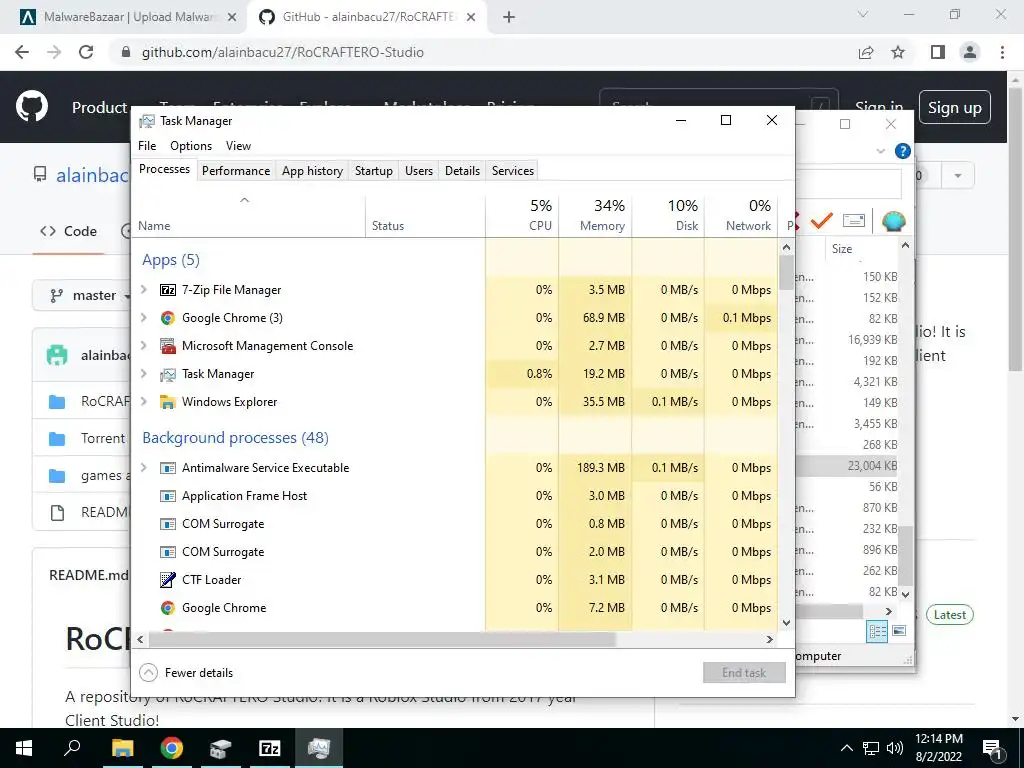Open Chrome's three-dot menu
The height and width of the screenshot is (768, 1024).
[1002, 52]
